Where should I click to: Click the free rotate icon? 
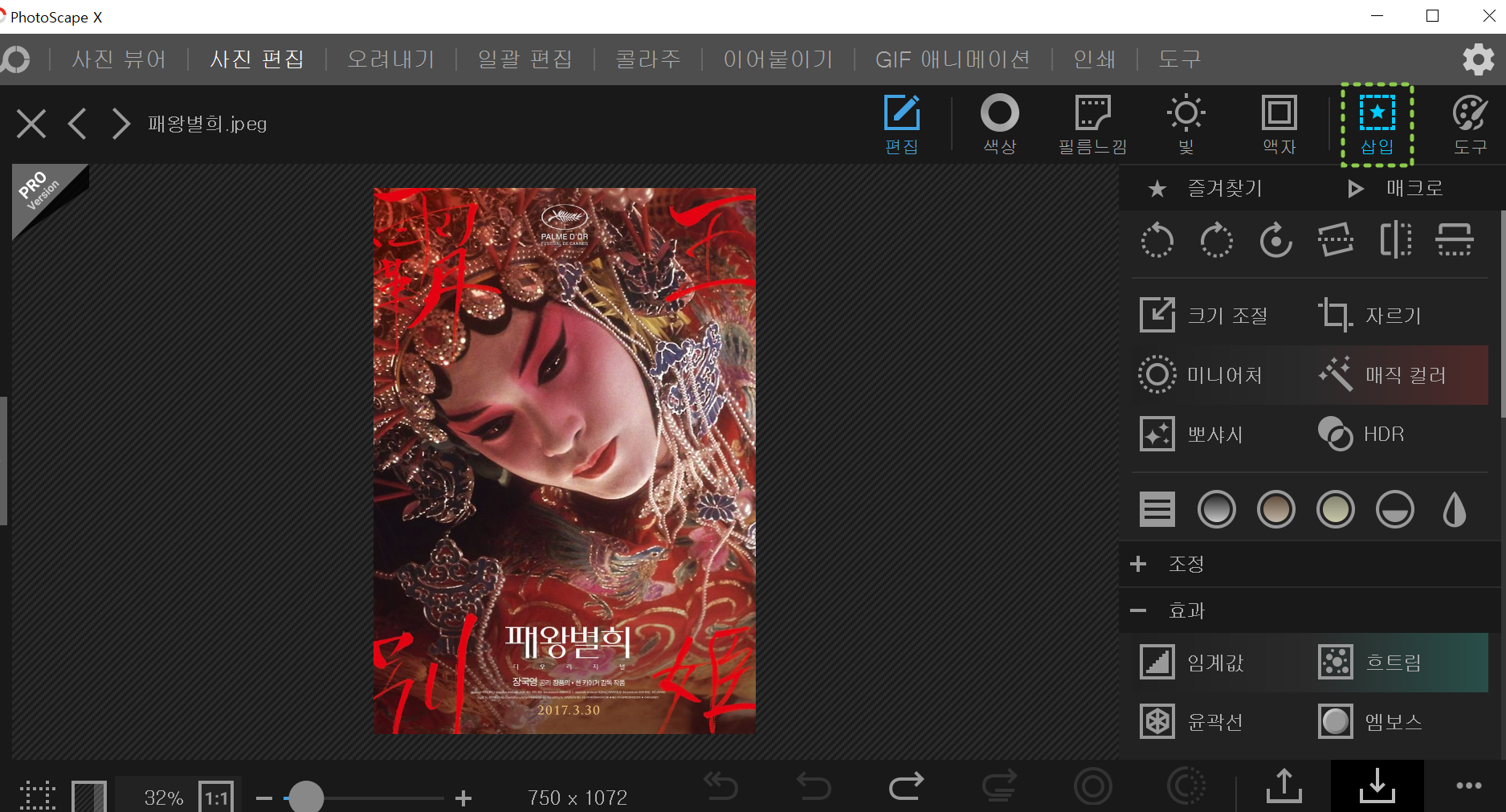(1276, 239)
